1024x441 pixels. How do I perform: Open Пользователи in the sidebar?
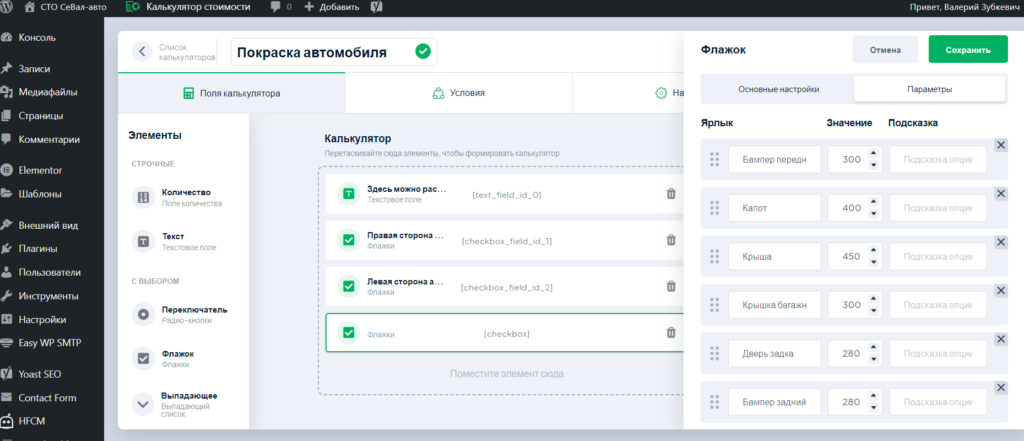[52, 272]
